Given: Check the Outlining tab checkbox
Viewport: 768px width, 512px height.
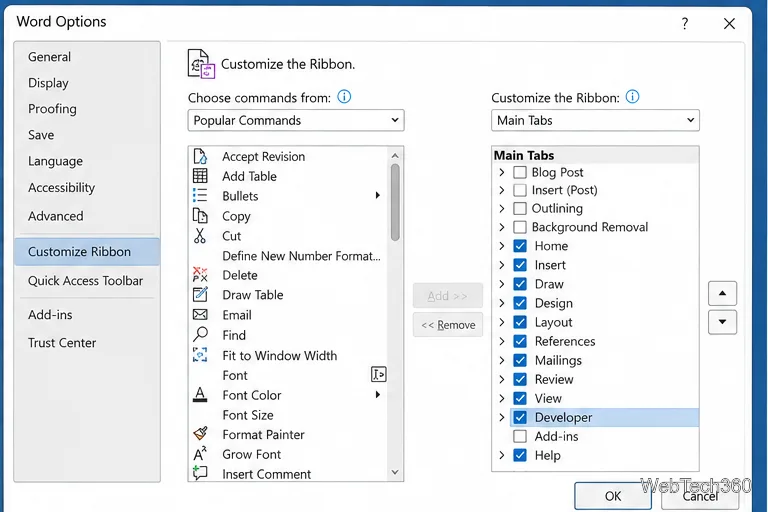Looking at the screenshot, I should coord(520,208).
